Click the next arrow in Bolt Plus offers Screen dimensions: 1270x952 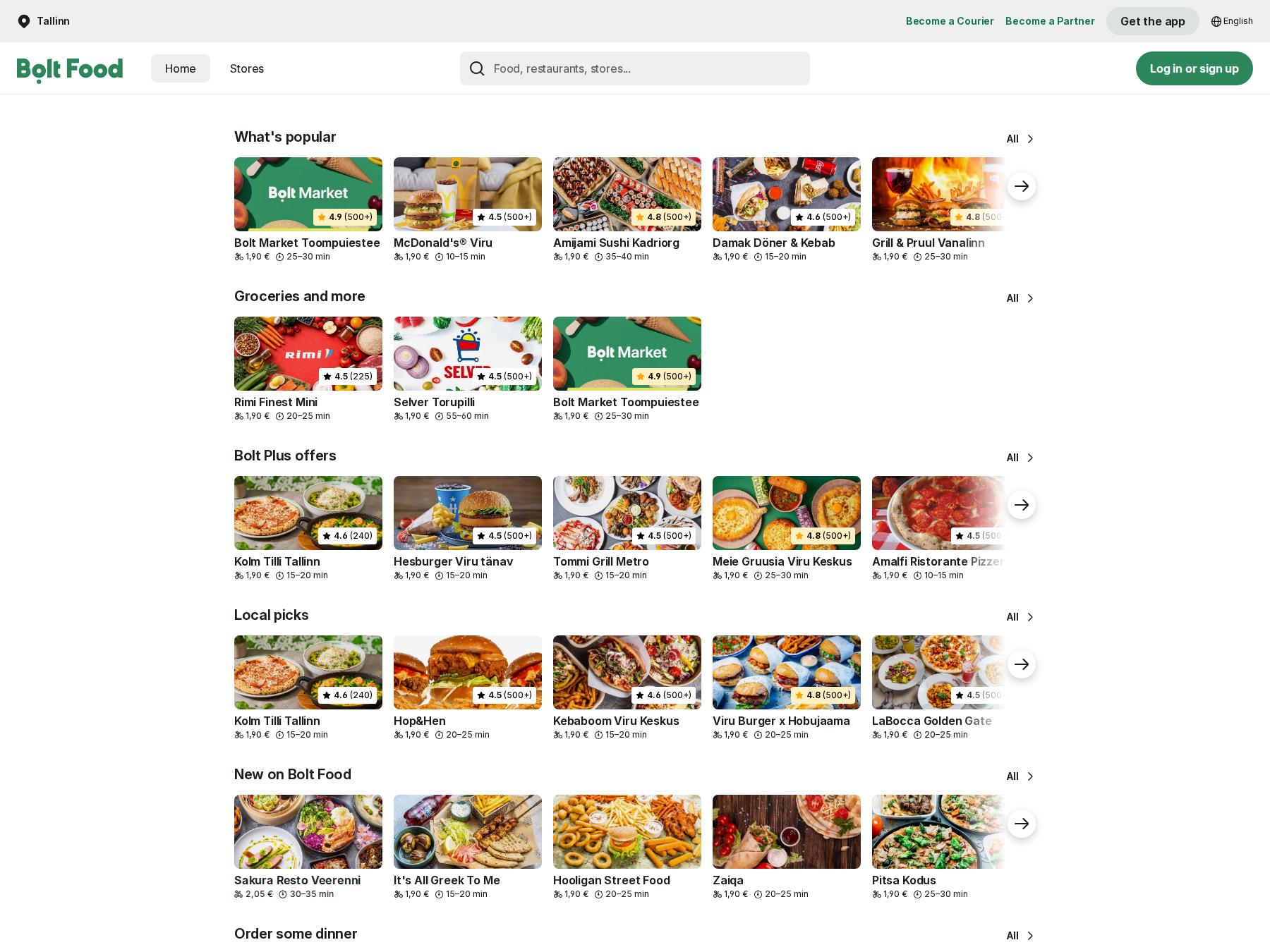coord(1021,505)
